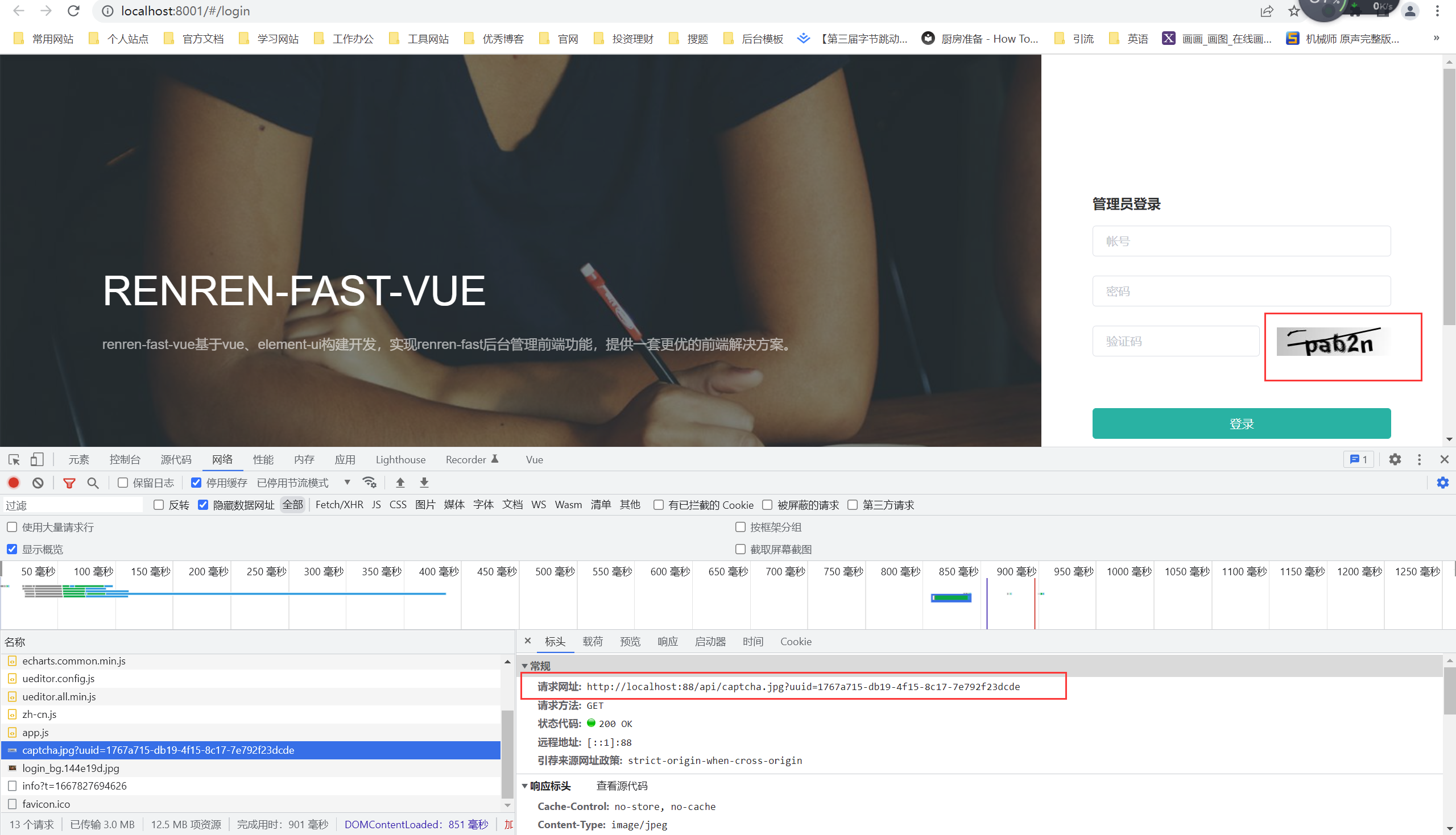Close the DevTools panel

tap(1444, 459)
